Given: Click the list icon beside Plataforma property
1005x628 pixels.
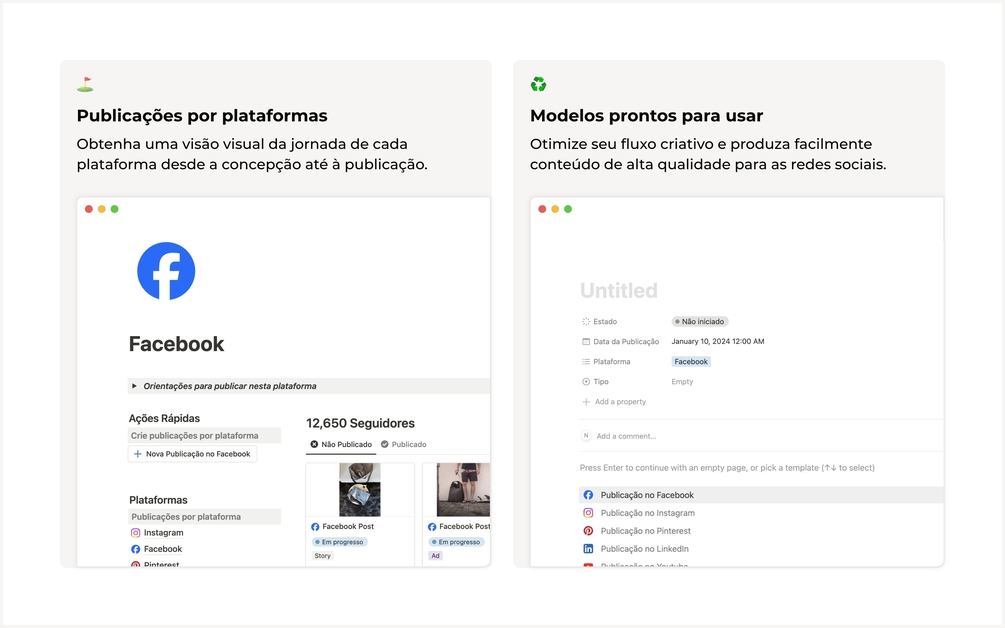Looking at the screenshot, I should [x=586, y=361].
